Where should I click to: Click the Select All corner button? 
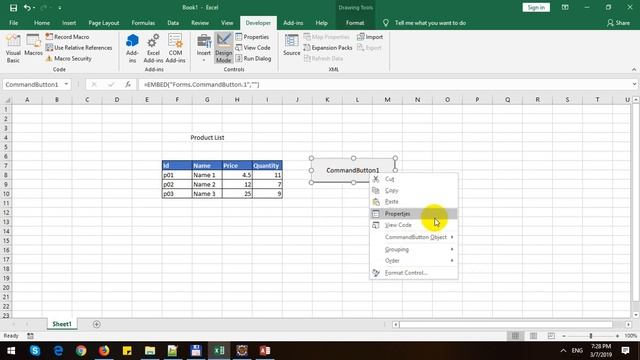tap(7, 100)
